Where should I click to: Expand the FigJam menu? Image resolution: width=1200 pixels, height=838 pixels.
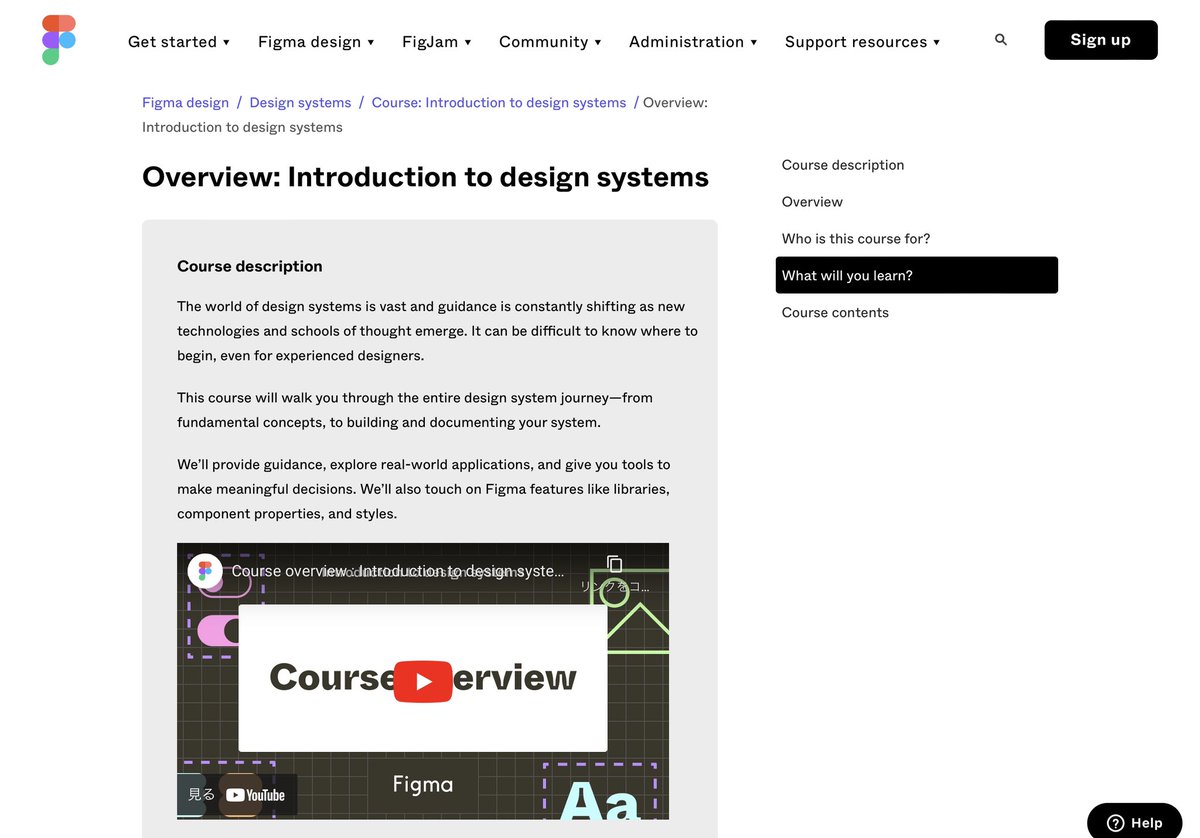[x=437, y=42]
